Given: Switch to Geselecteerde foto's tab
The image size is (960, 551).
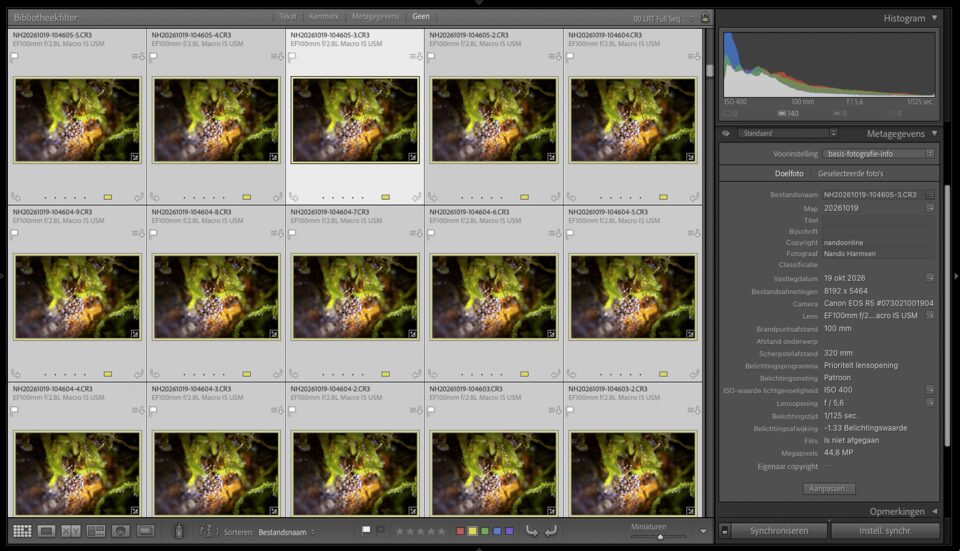Looking at the screenshot, I should tap(850, 174).
